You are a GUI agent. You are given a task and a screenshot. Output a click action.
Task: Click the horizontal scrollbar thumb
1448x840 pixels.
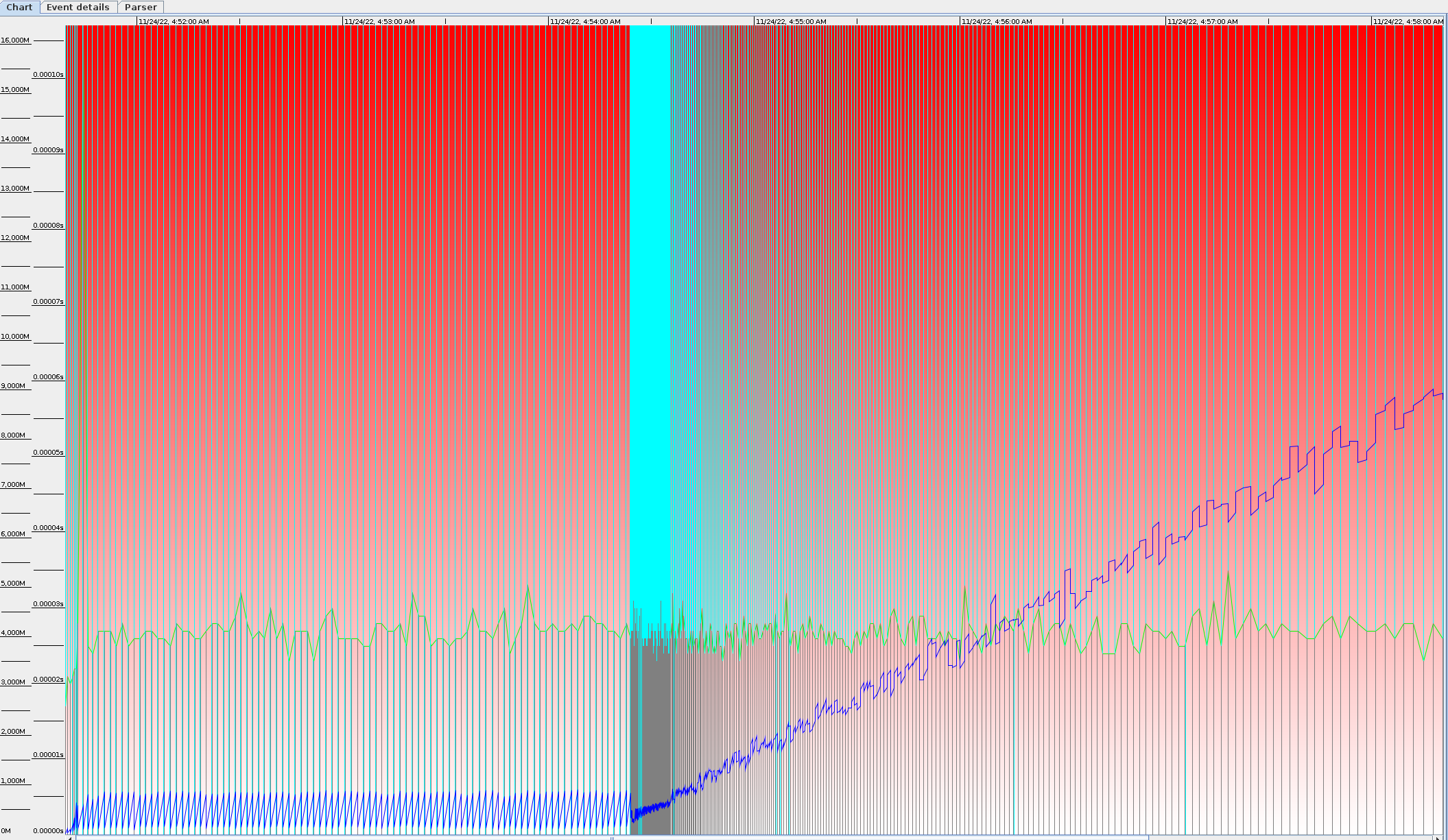click(610, 837)
